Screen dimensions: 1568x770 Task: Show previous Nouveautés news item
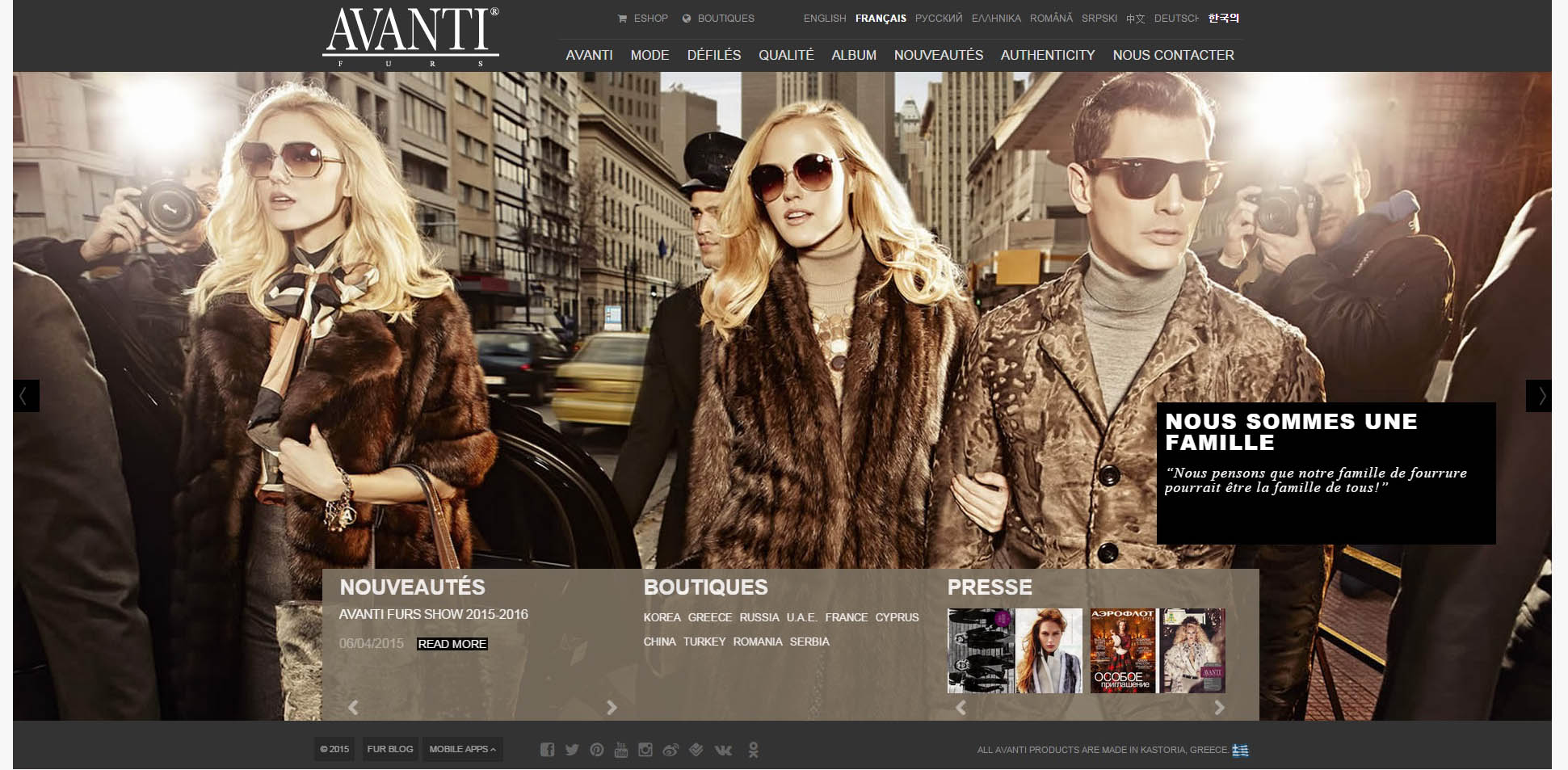coord(353,708)
